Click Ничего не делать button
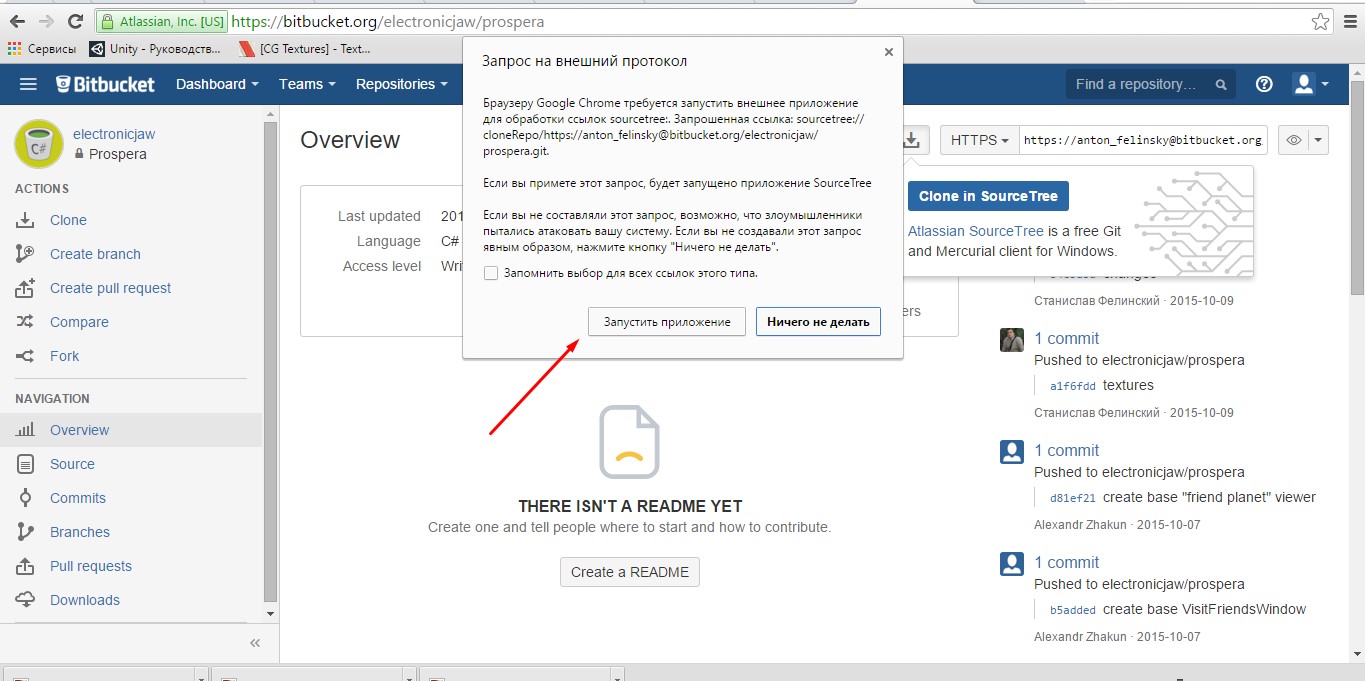The image size is (1365, 681). tap(818, 322)
